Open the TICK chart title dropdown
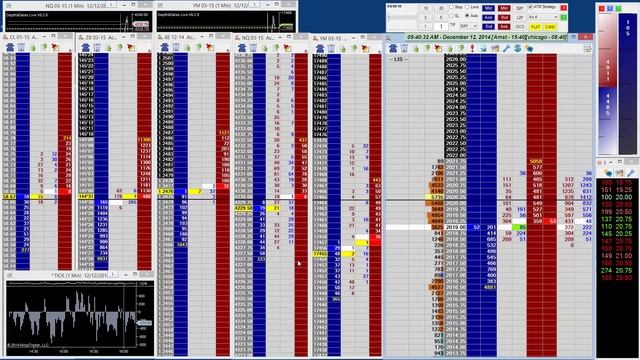The width and height of the screenshot is (640, 360). pos(113,274)
